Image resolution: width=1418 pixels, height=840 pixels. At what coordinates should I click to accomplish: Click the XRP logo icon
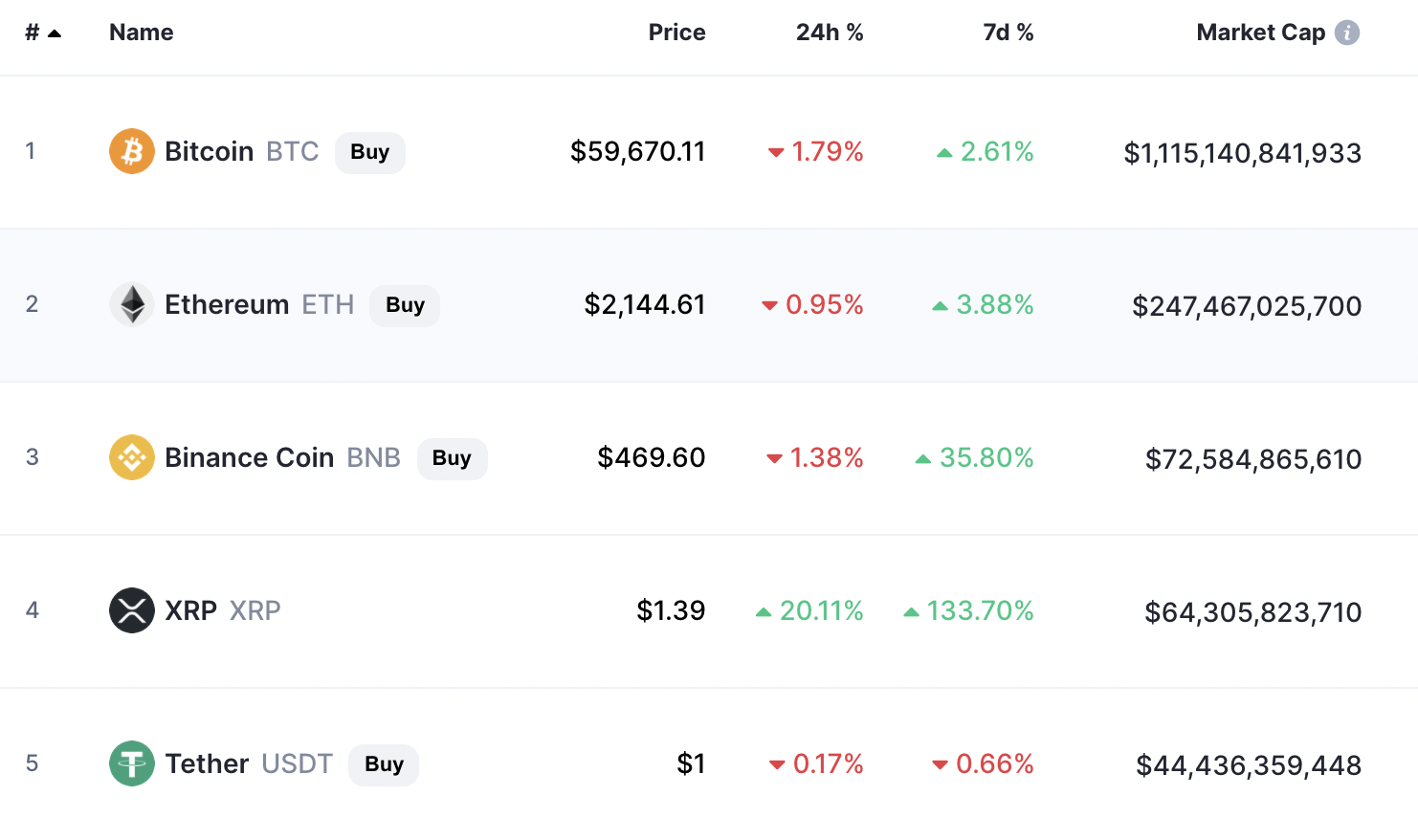click(132, 610)
